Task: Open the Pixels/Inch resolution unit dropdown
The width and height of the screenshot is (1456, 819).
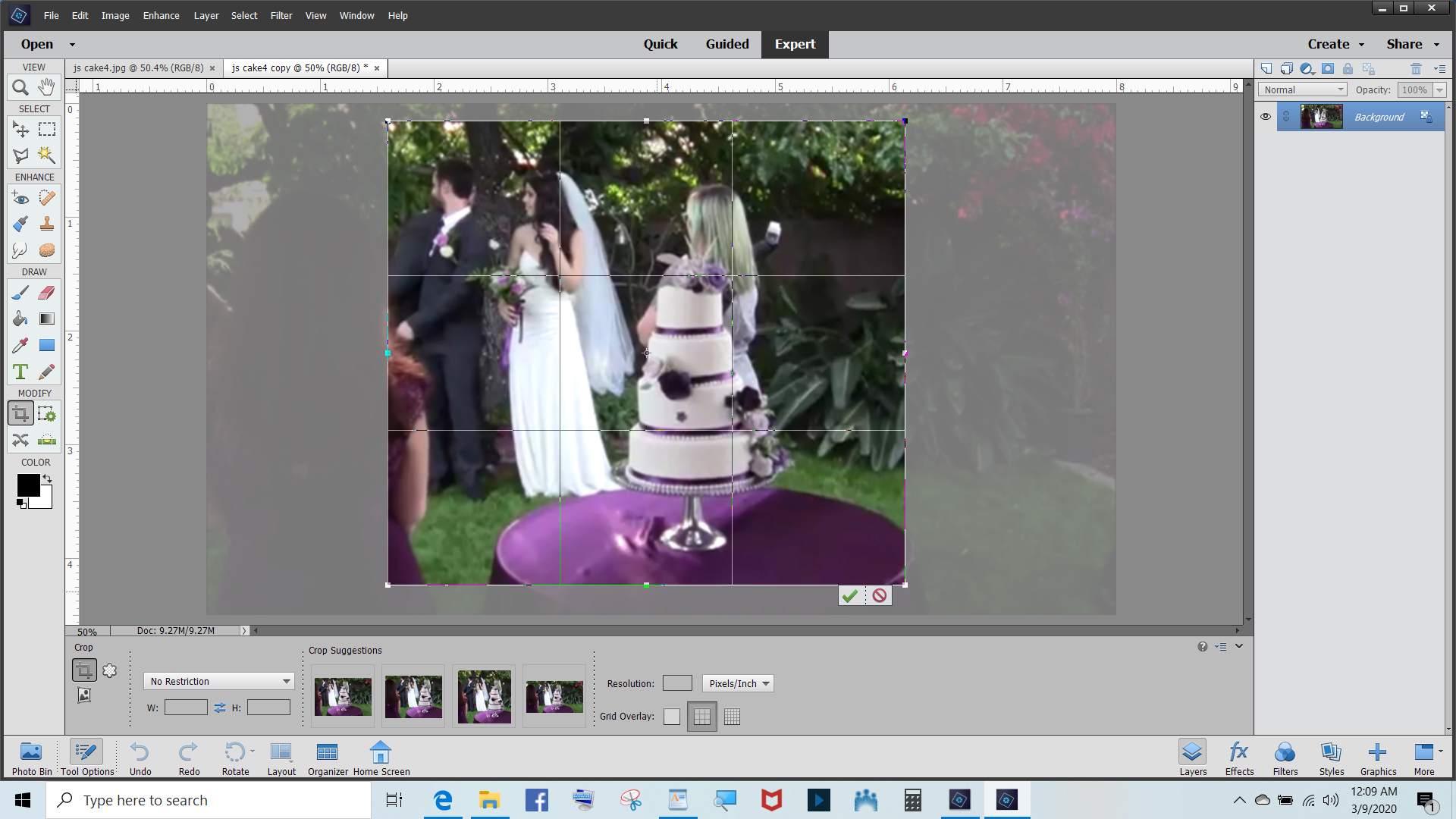Action: pyautogui.click(x=738, y=683)
